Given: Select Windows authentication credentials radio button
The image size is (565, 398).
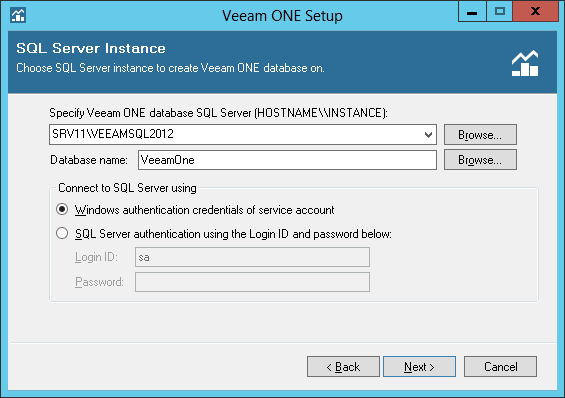Looking at the screenshot, I should coord(62,209).
